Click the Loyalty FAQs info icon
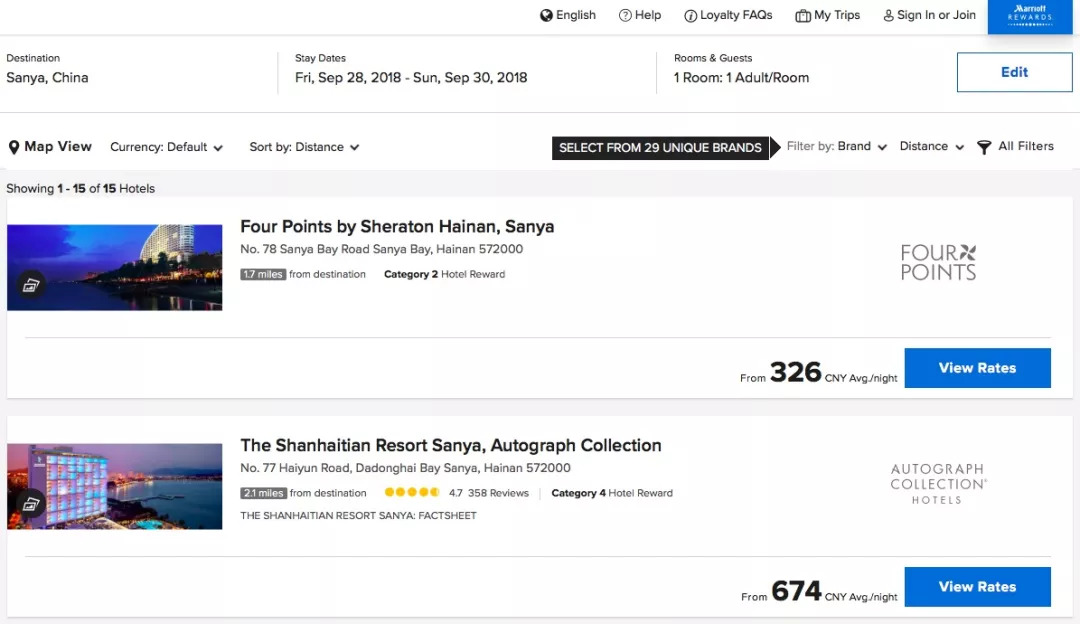 [690, 16]
